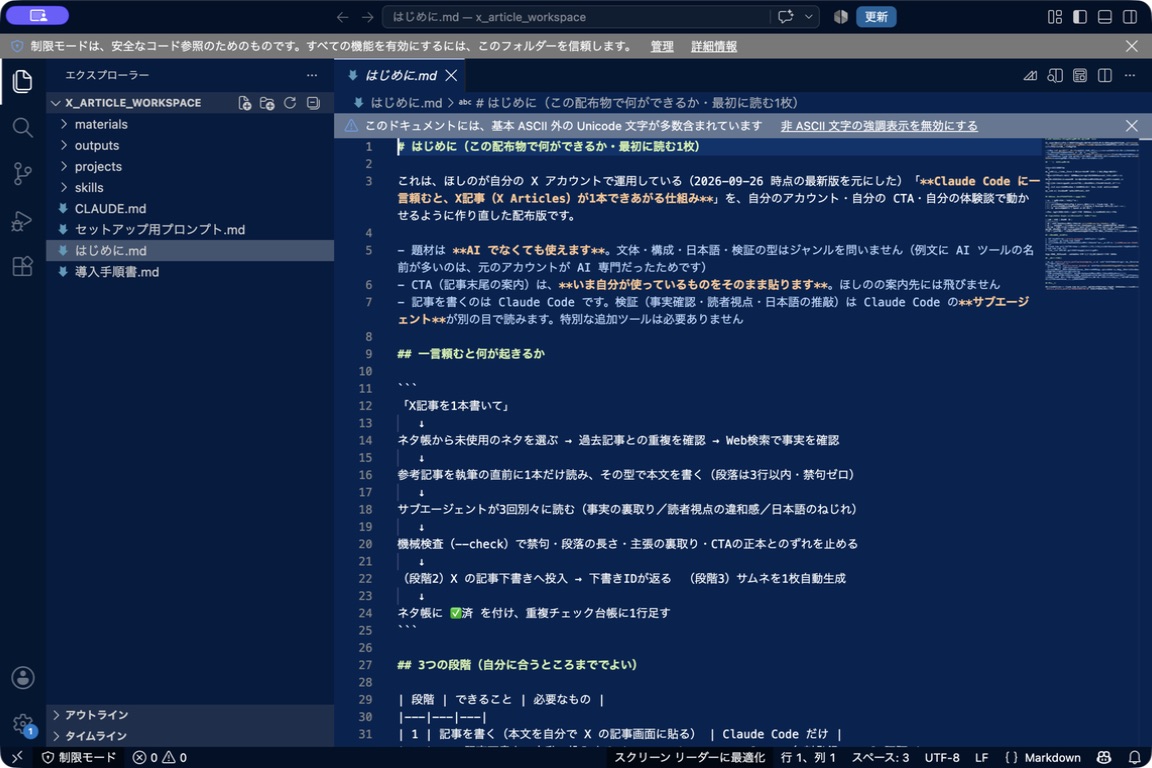Screen dimensions: 1152x768
Task: Create a new folder in X_ARTICLE_WORKSPACE
Action: (x=267, y=103)
